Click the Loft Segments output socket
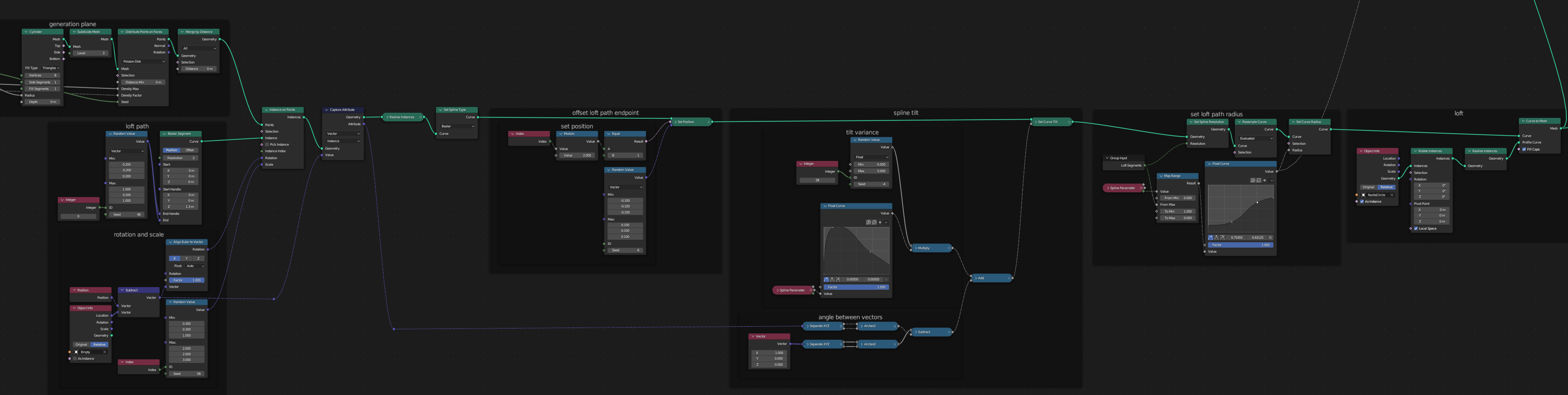1568x395 pixels. 1144,165
